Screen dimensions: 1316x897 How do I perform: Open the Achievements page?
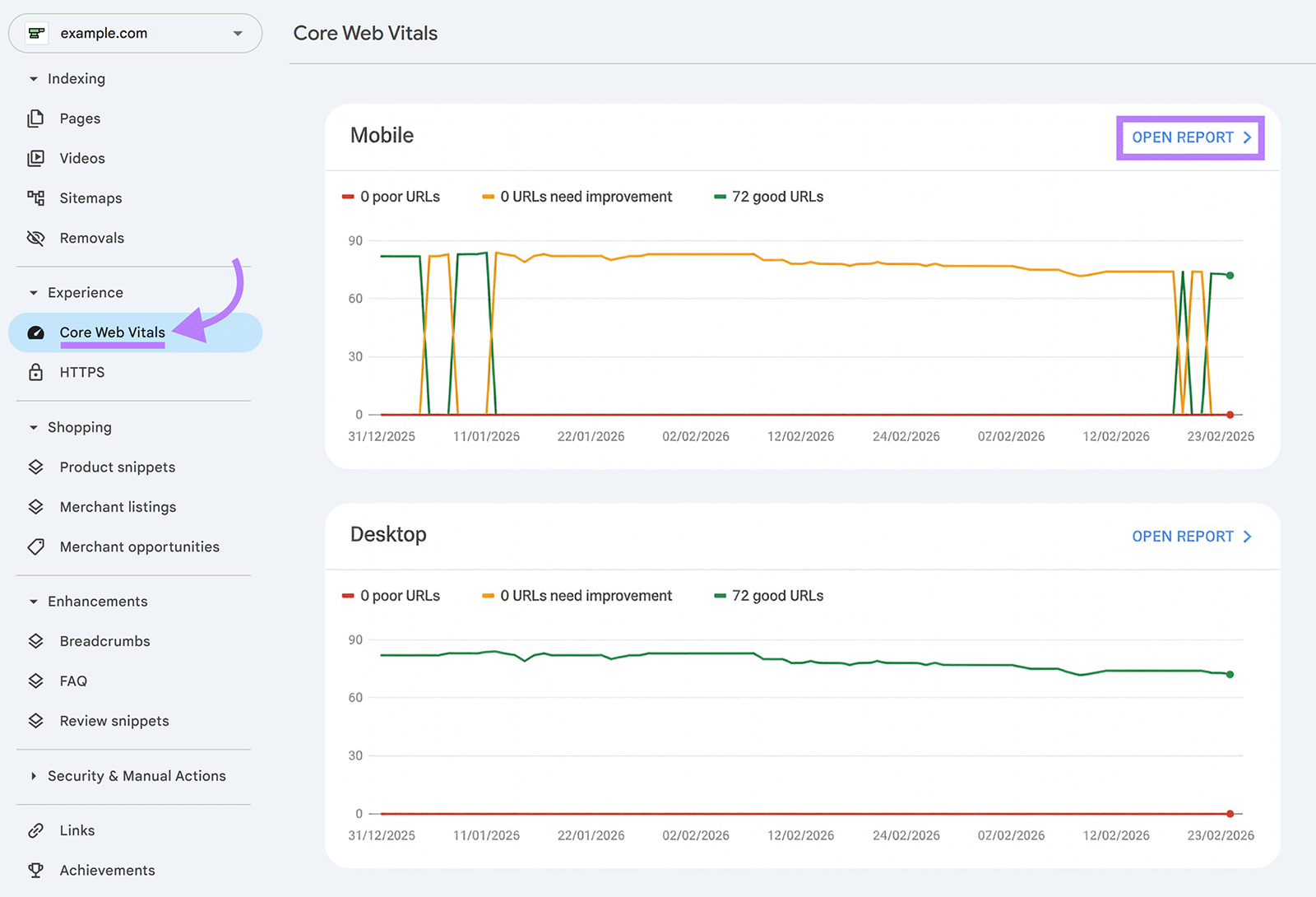(107, 870)
